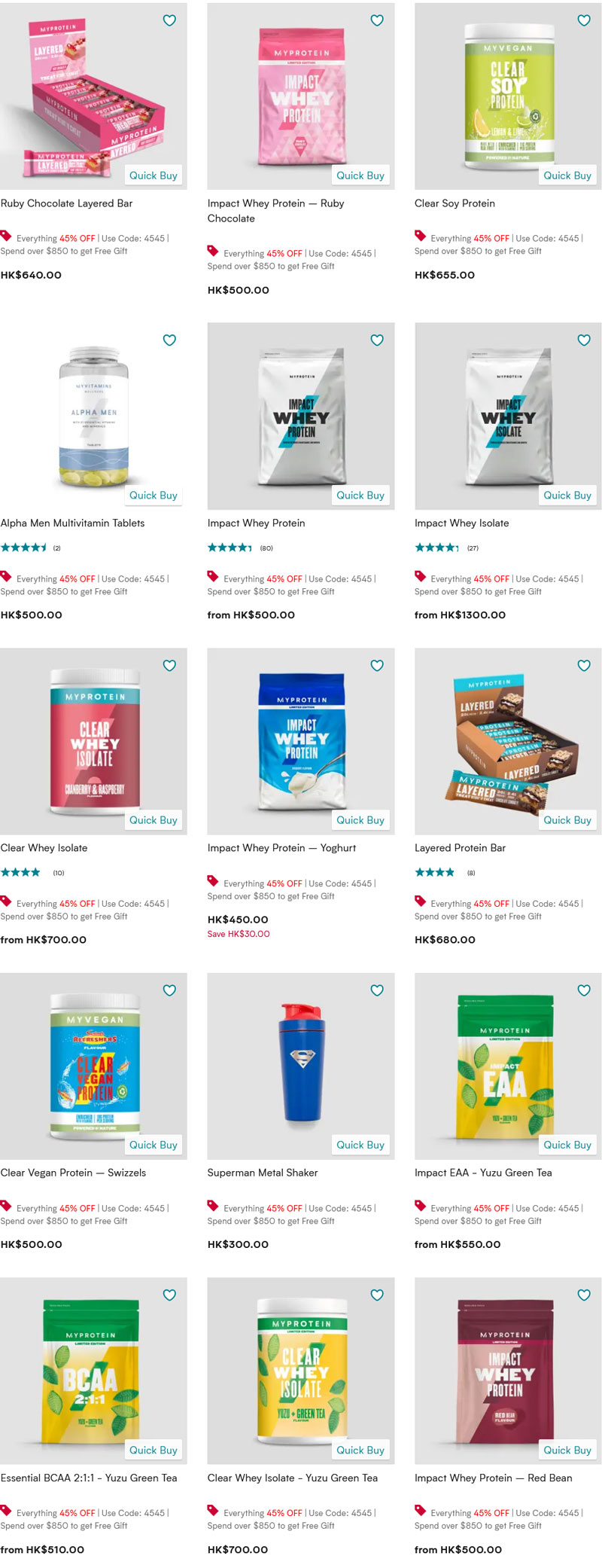Quick Buy Clear Whey Isolate Yuzu Green Tea

click(360, 1450)
